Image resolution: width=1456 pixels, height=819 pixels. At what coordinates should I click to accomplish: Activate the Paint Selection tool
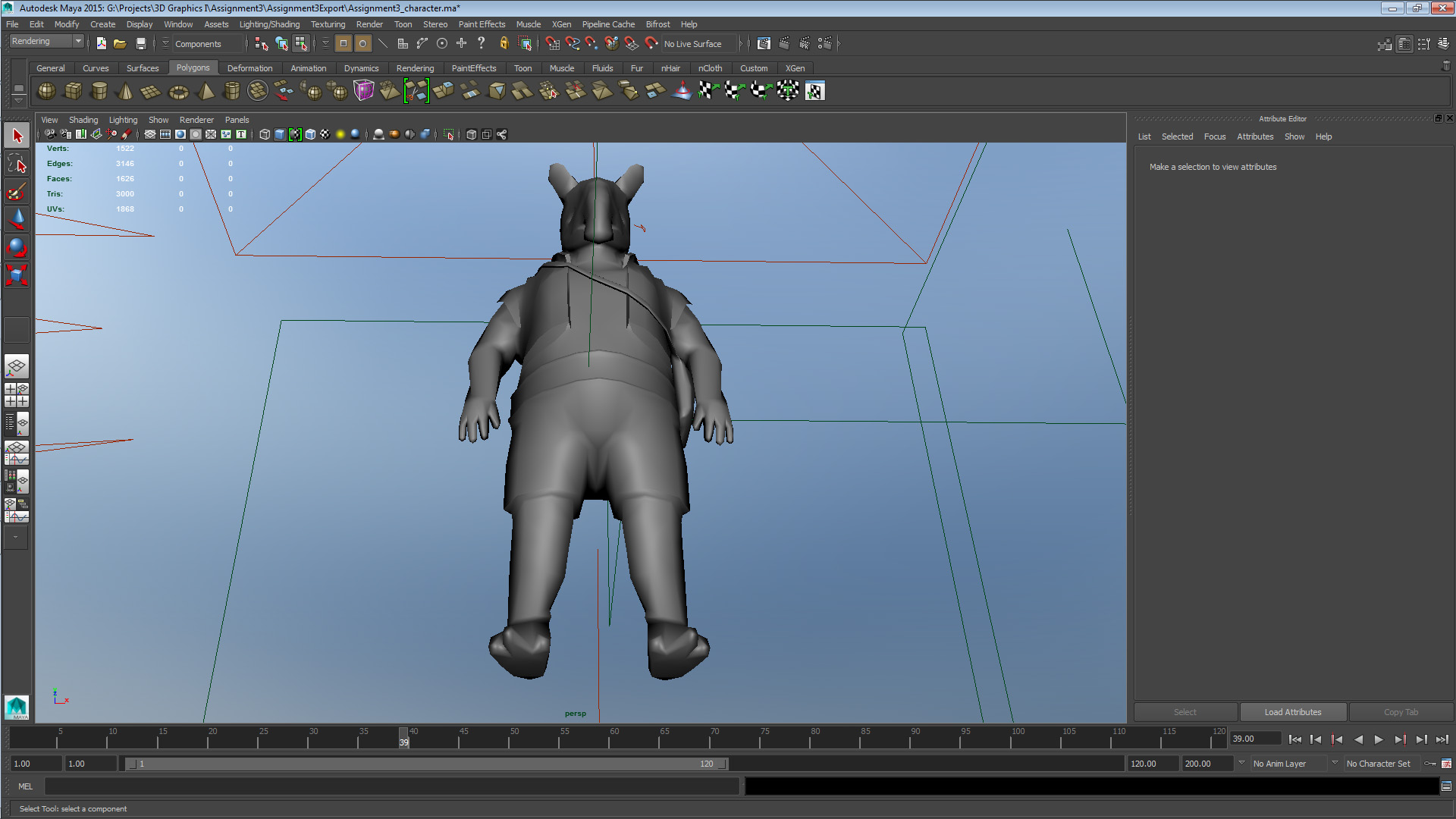[x=16, y=191]
